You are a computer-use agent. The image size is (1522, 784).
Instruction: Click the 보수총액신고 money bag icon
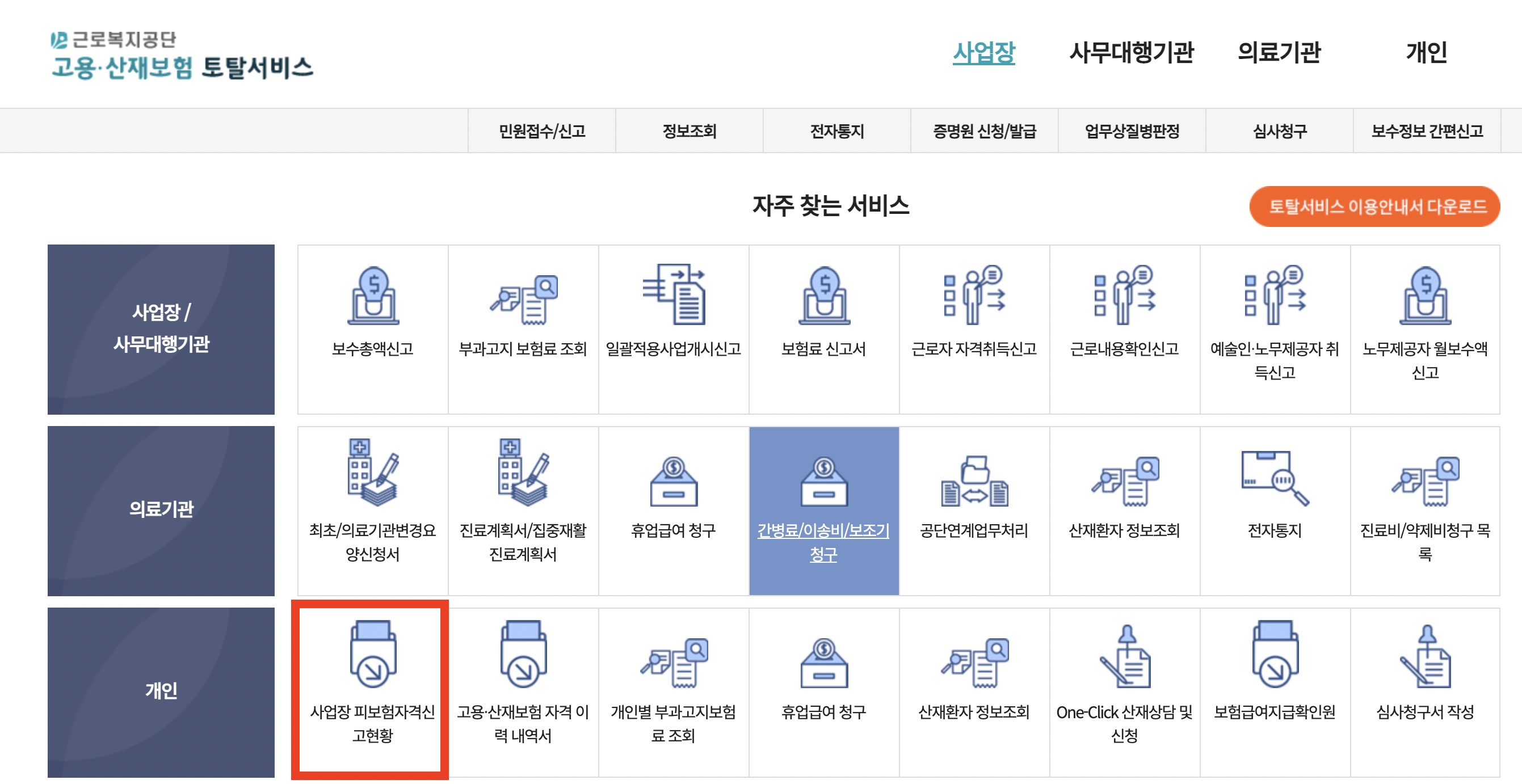[x=372, y=296]
